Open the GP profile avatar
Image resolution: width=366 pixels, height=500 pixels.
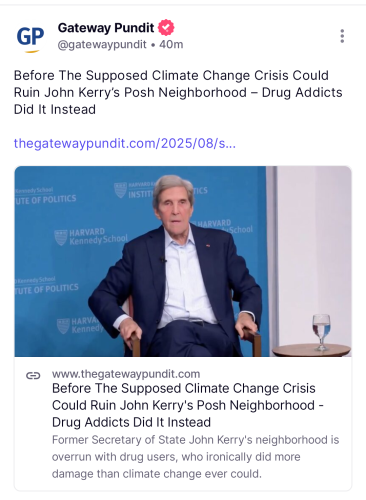click(30, 40)
